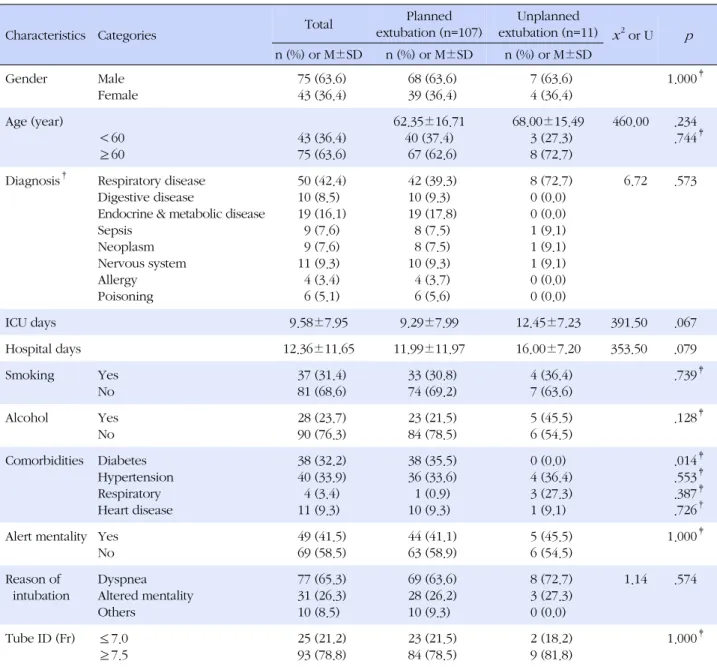Select the p value '.573'

(x=685, y=181)
